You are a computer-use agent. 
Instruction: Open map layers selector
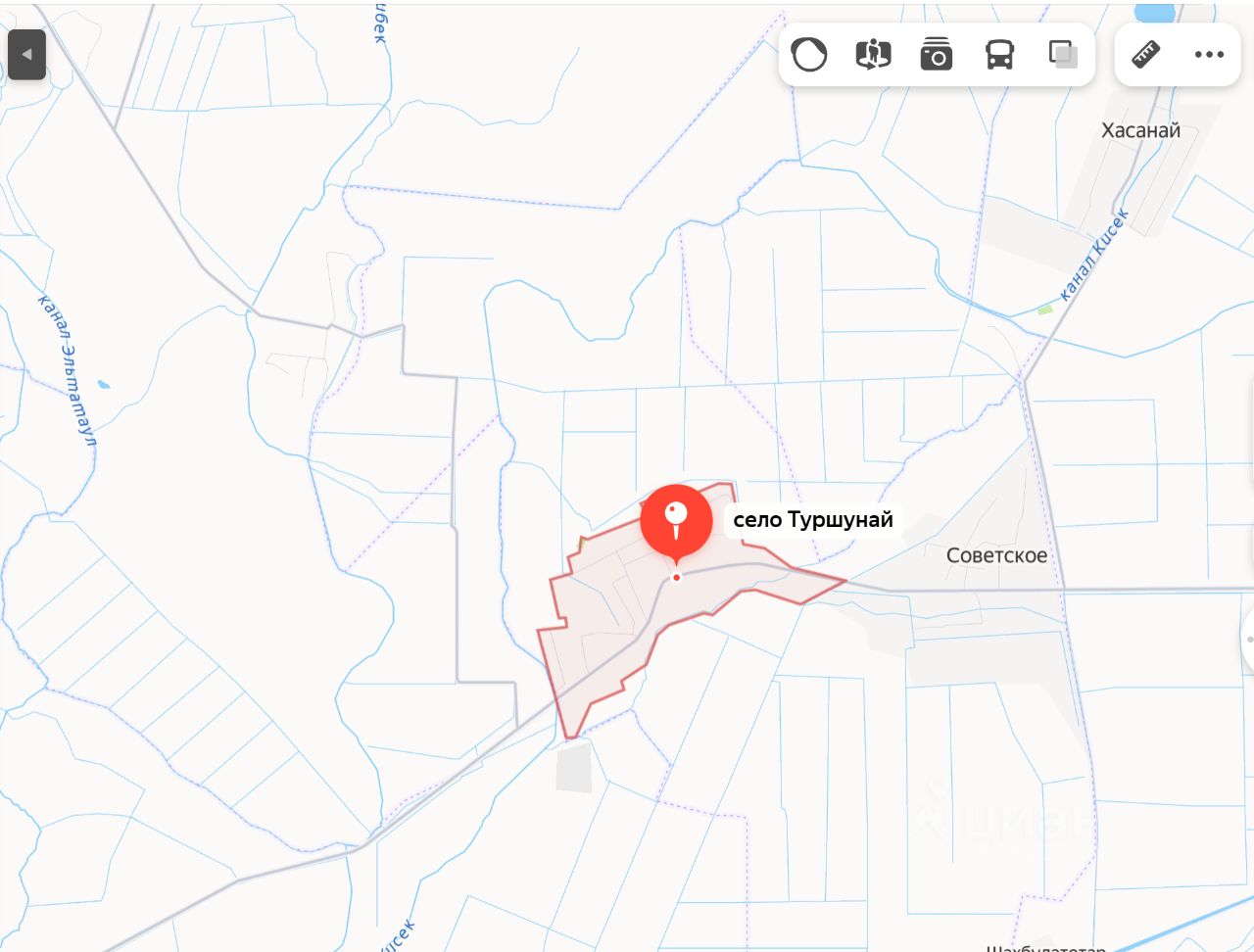tap(1063, 55)
